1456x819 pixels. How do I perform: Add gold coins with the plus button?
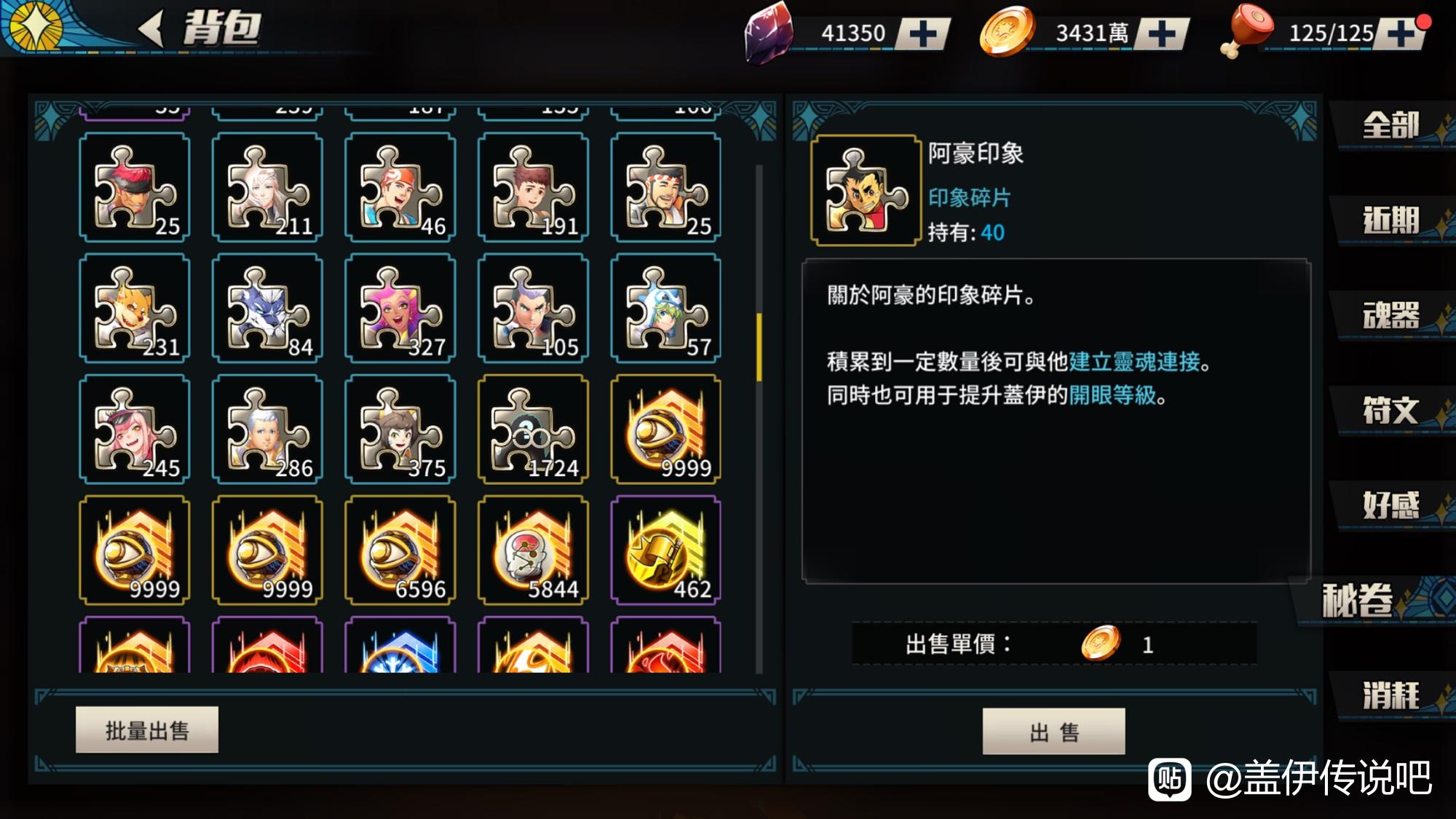(x=1162, y=33)
